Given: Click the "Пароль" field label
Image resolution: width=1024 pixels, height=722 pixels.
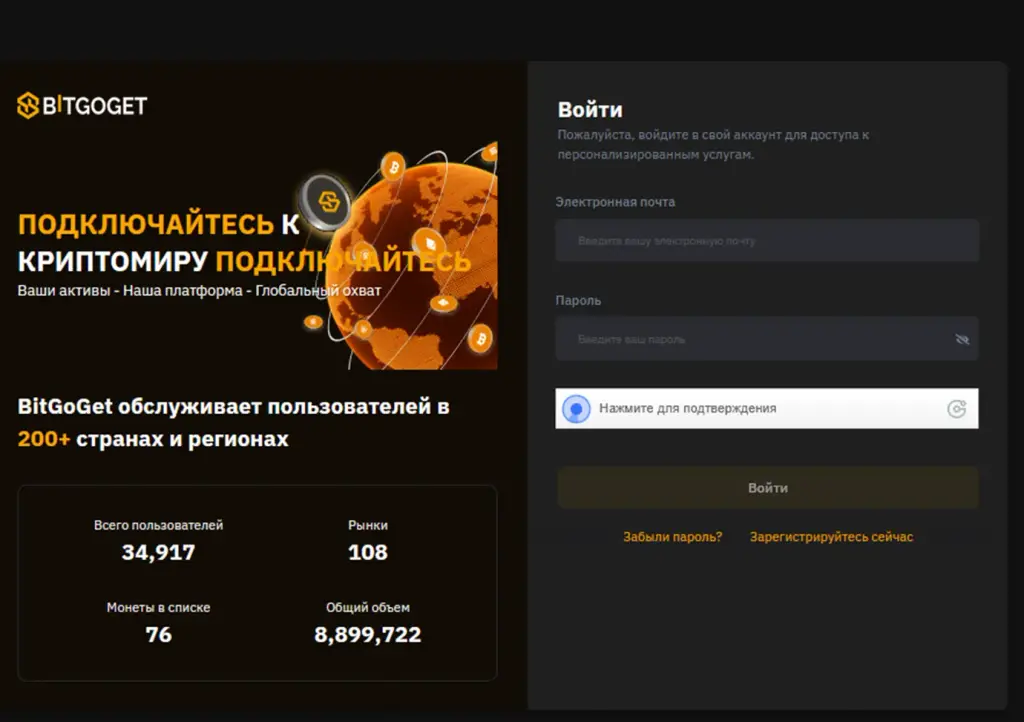Looking at the screenshot, I should click(x=578, y=300).
